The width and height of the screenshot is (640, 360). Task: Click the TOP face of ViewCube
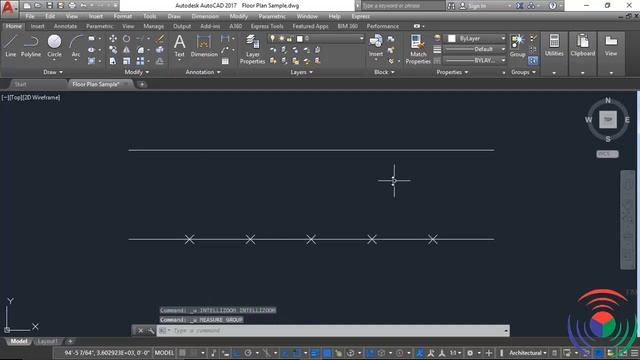[x=608, y=120]
